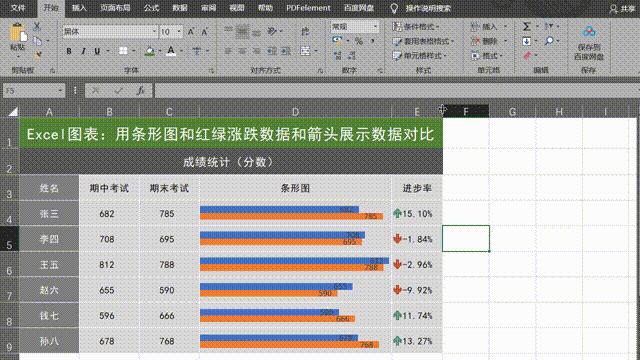Toggle Middle Align
This screenshot has width=640, height=360.
242,31
